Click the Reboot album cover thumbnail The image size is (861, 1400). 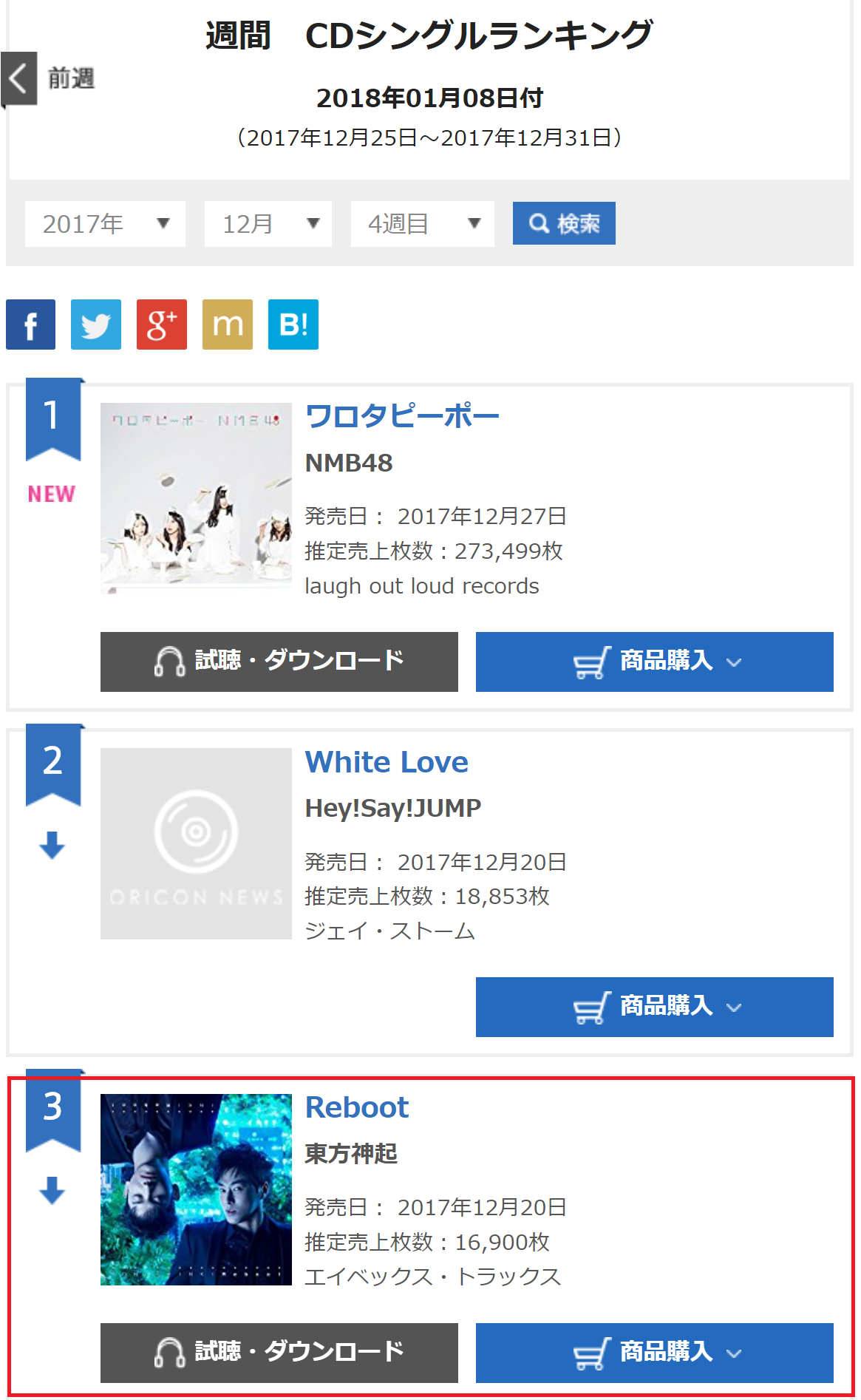pyautogui.click(x=196, y=1189)
